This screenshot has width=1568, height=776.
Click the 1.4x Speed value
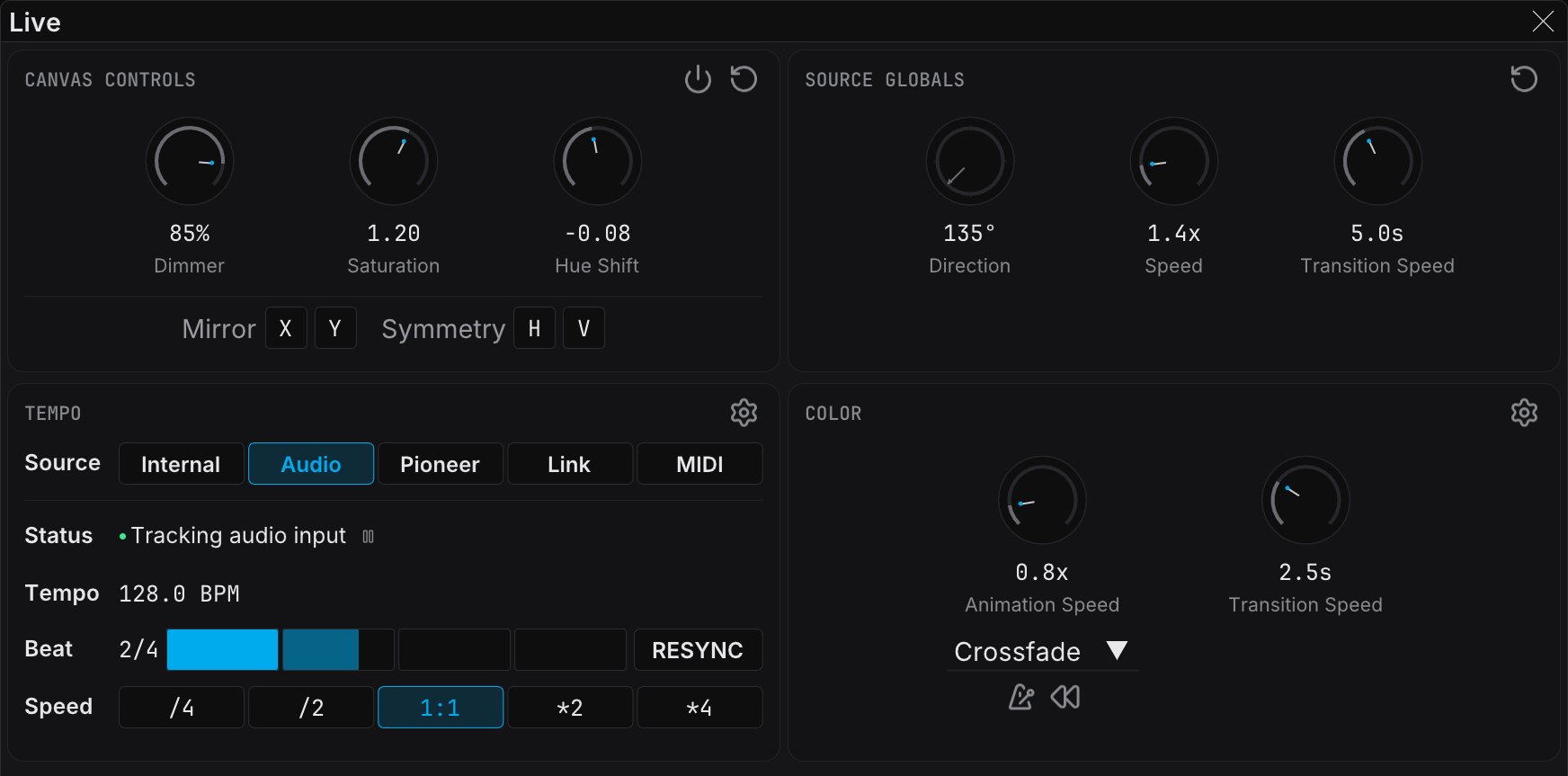[x=1173, y=233]
